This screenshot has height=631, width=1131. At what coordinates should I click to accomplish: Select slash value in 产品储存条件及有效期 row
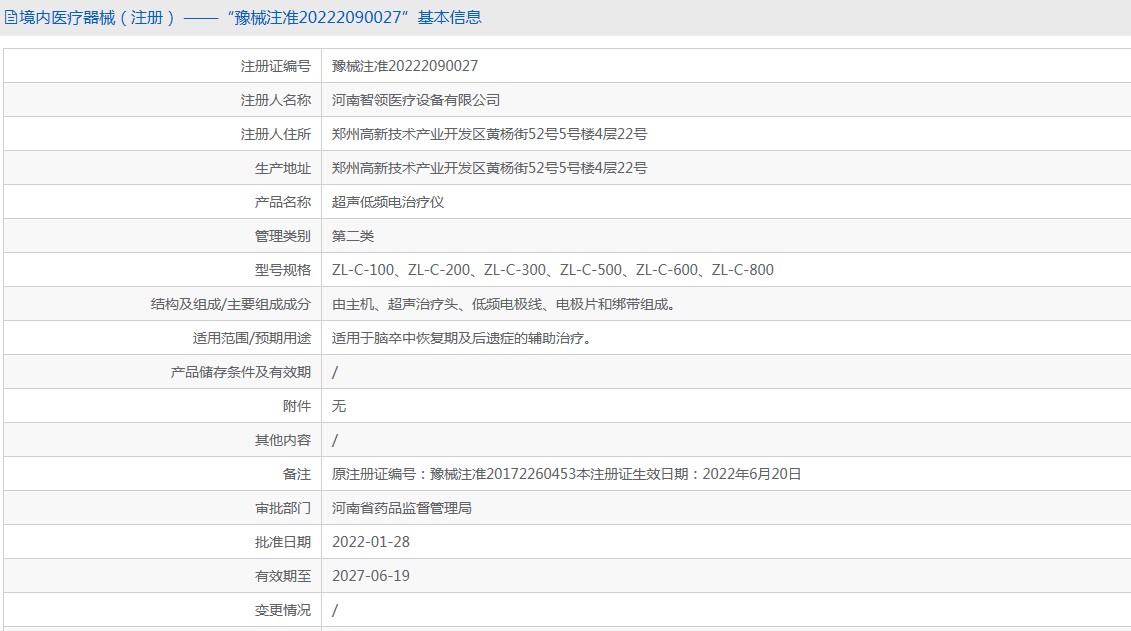(335, 372)
